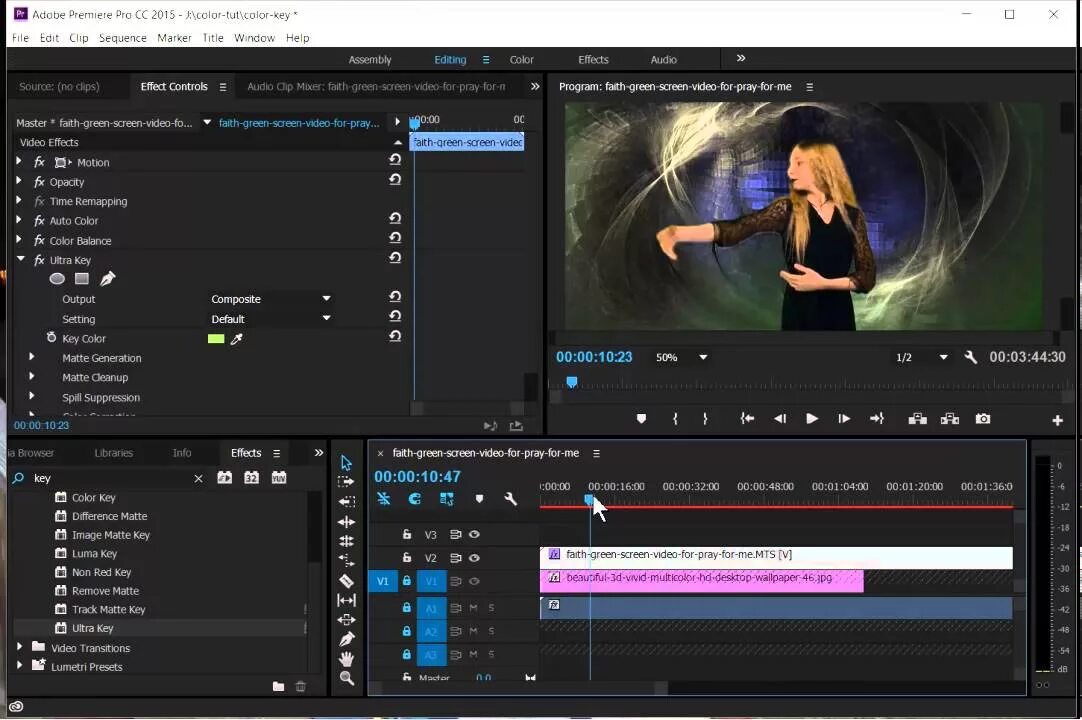The height and width of the screenshot is (720, 1082).
Task: Open the Sequence menu
Action: [123, 38]
